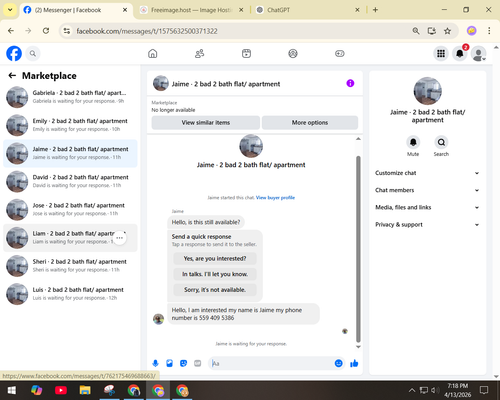Expand the Customize chat section
Image resolution: width=500 pixels, height=400 pixels.
click(427, 173)
